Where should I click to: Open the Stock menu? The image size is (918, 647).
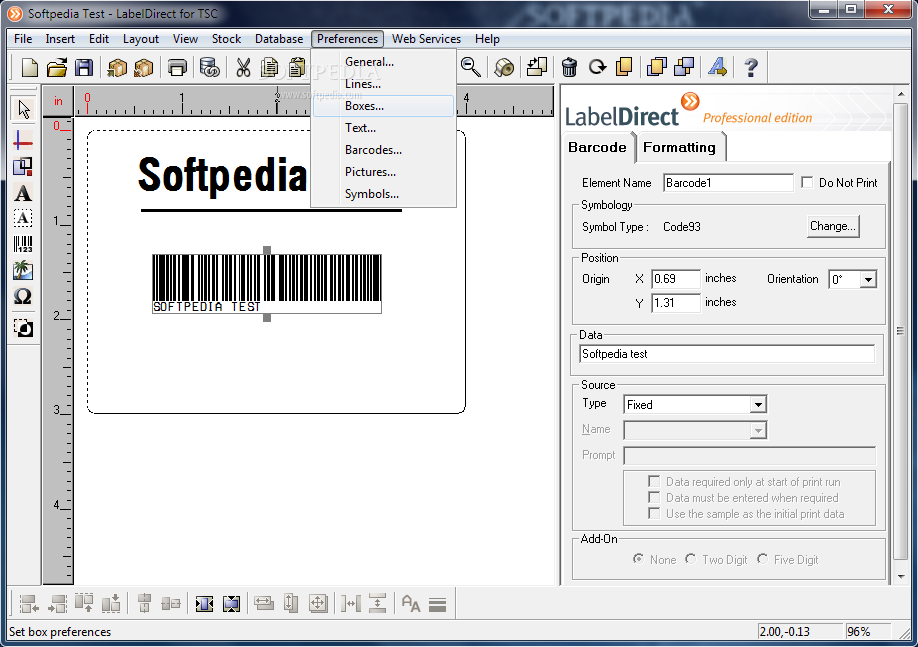click(227, 39)
